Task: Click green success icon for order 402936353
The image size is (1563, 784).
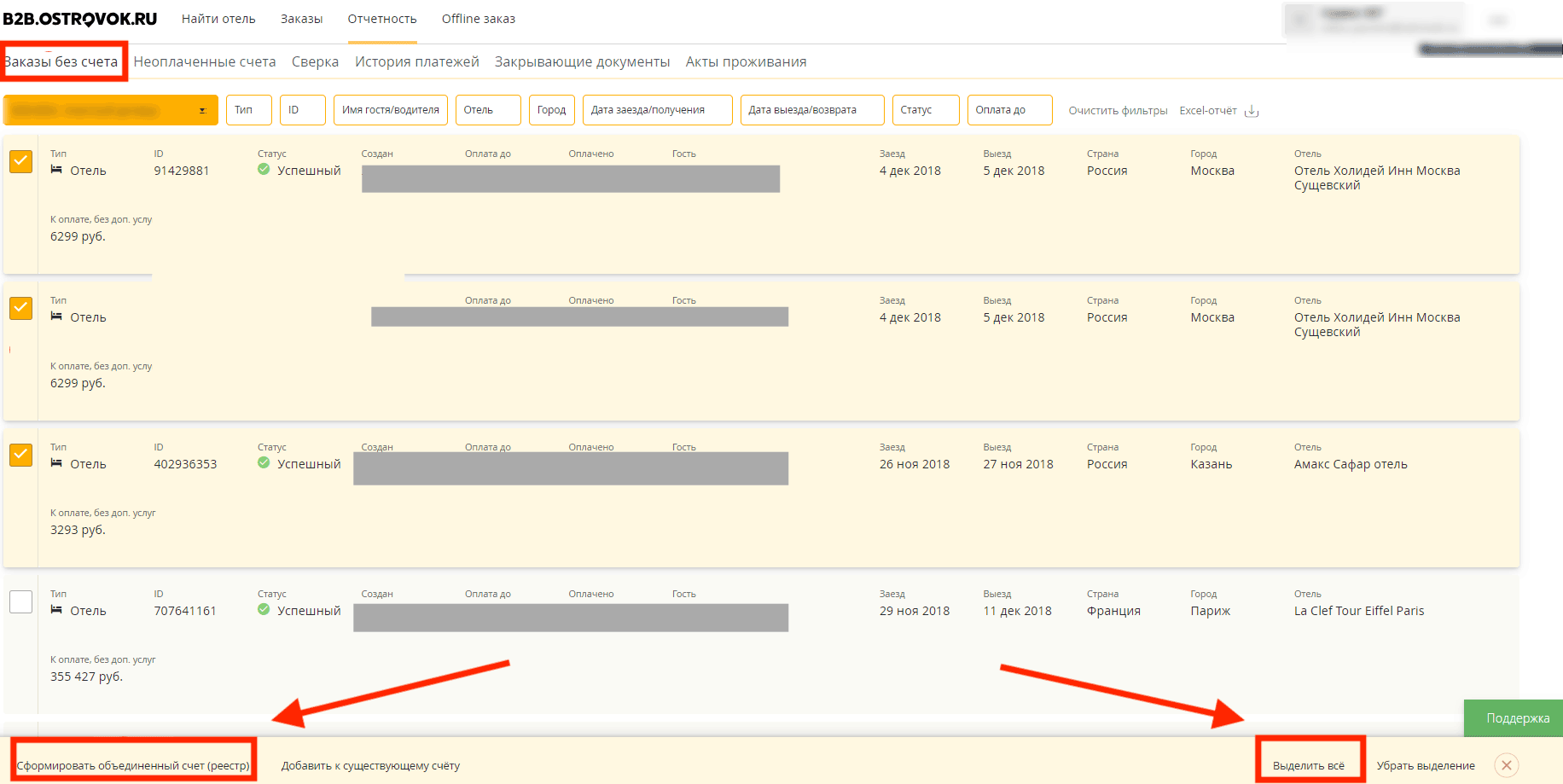Action: pos(264,463)
